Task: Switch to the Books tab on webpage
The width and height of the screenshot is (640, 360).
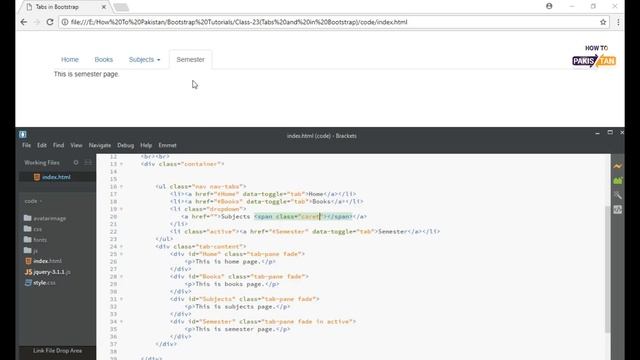Action: tap(104, 60)
